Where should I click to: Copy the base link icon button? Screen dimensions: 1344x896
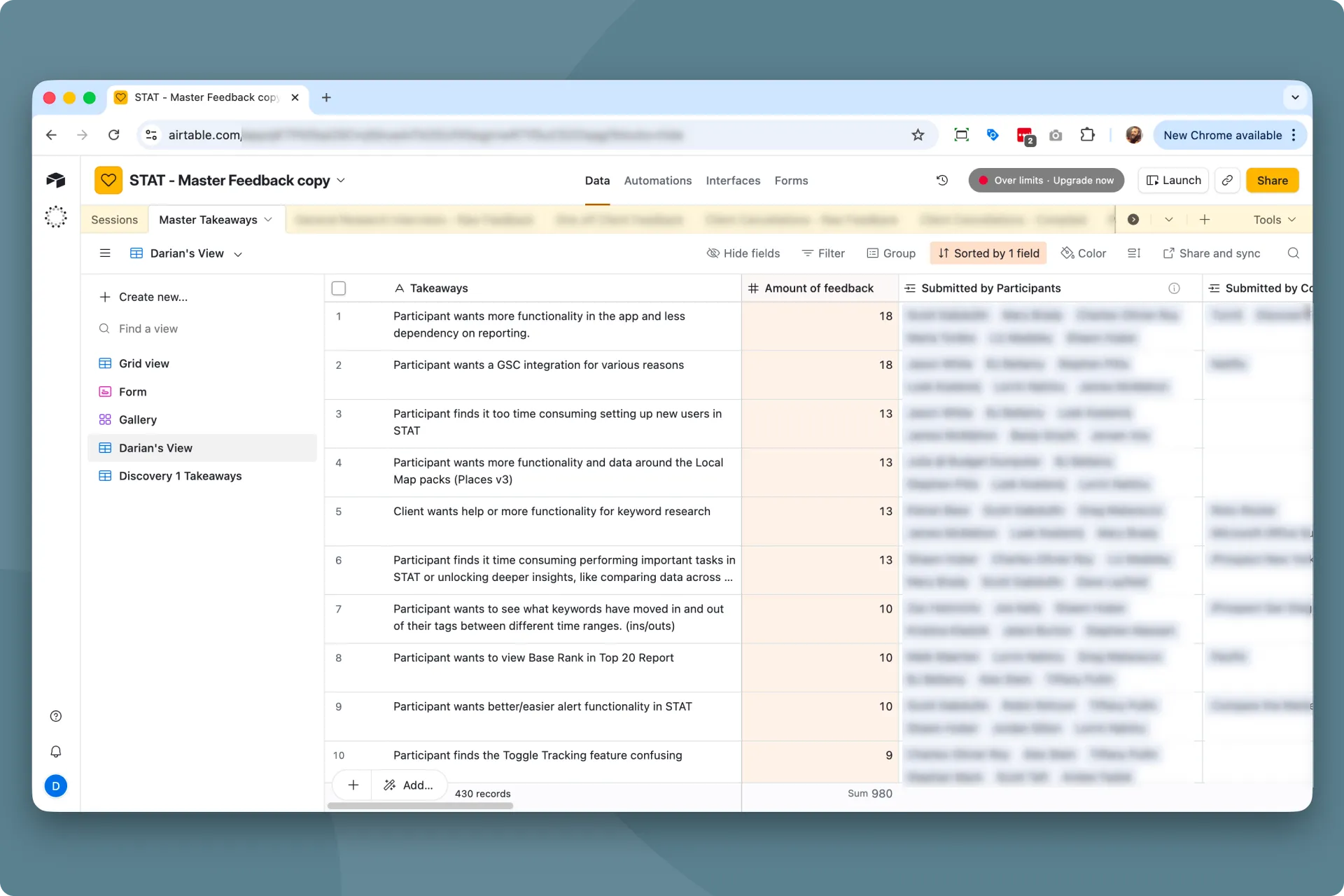pos(1227,180)
